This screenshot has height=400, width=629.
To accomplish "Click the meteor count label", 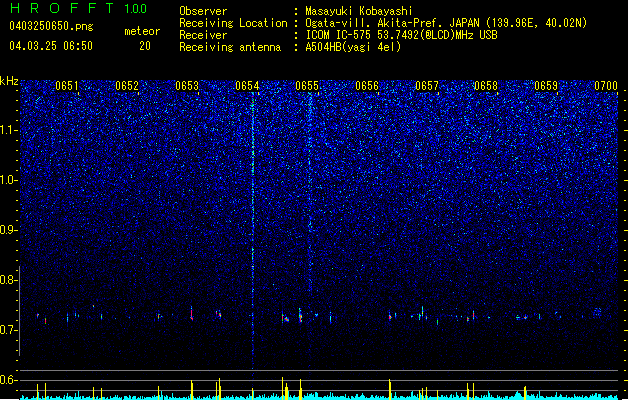I will (142, 31).
